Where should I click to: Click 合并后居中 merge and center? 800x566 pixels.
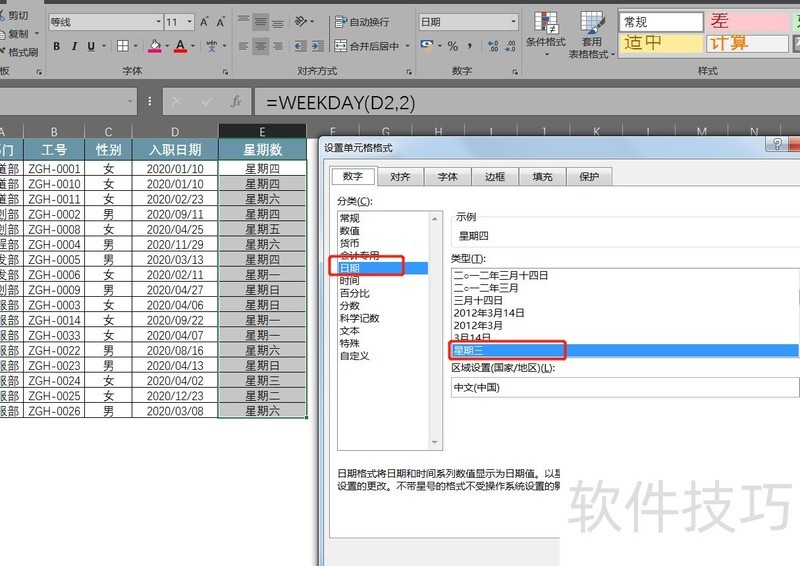pyautogui.click(x=366, y=46)
